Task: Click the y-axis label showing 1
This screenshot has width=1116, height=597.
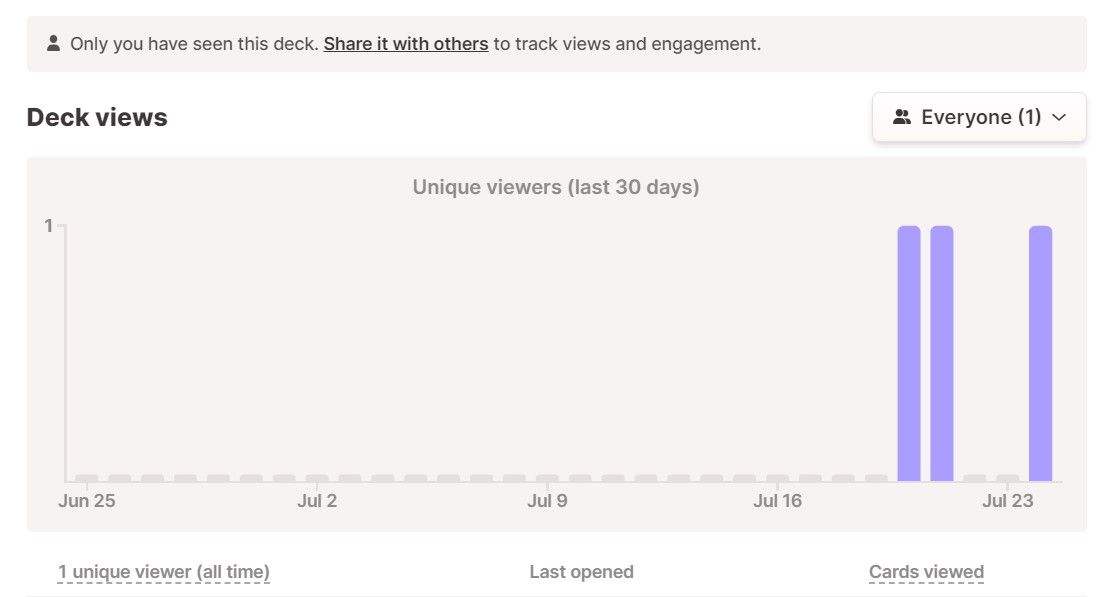Action: pyautogui.click(x=48, y=225)
